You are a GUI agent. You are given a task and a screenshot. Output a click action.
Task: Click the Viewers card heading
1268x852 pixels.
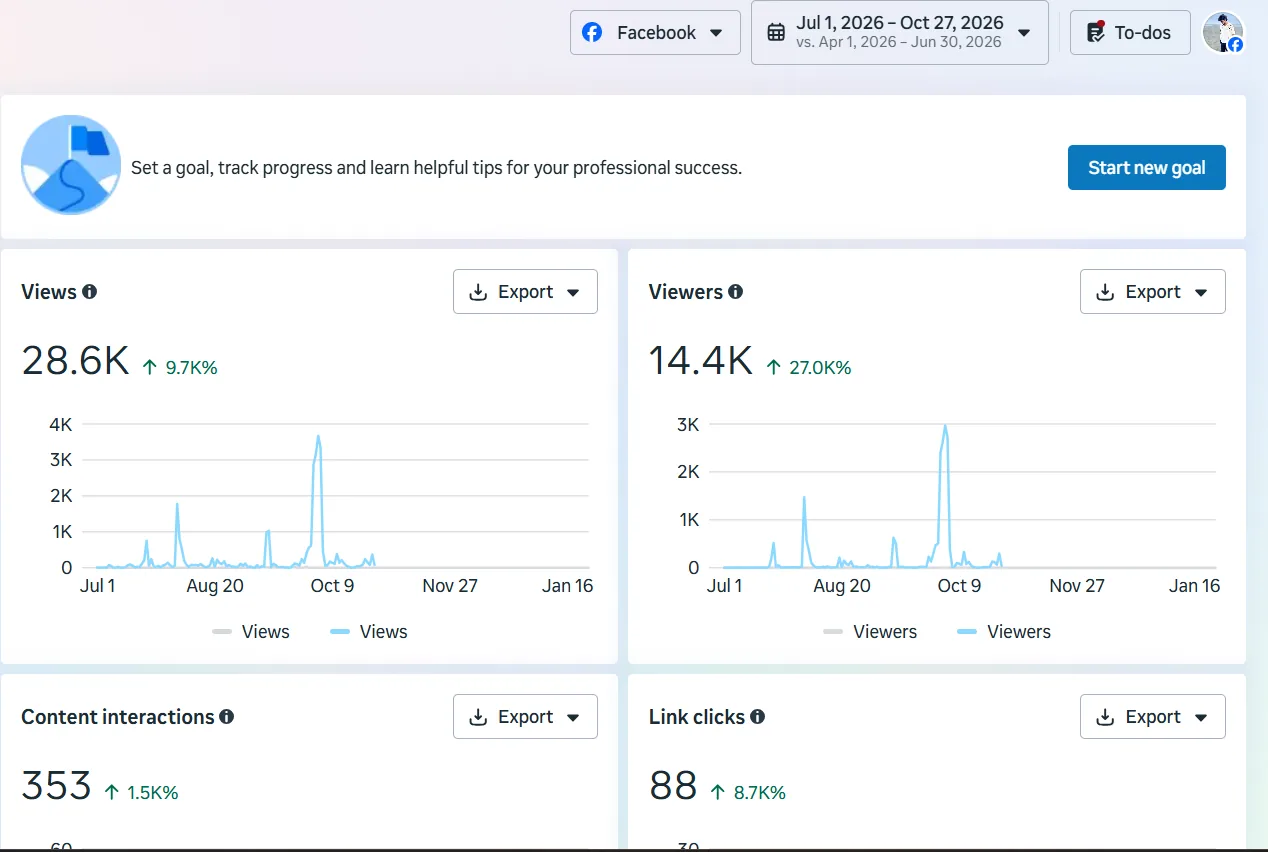coord(686,292)
